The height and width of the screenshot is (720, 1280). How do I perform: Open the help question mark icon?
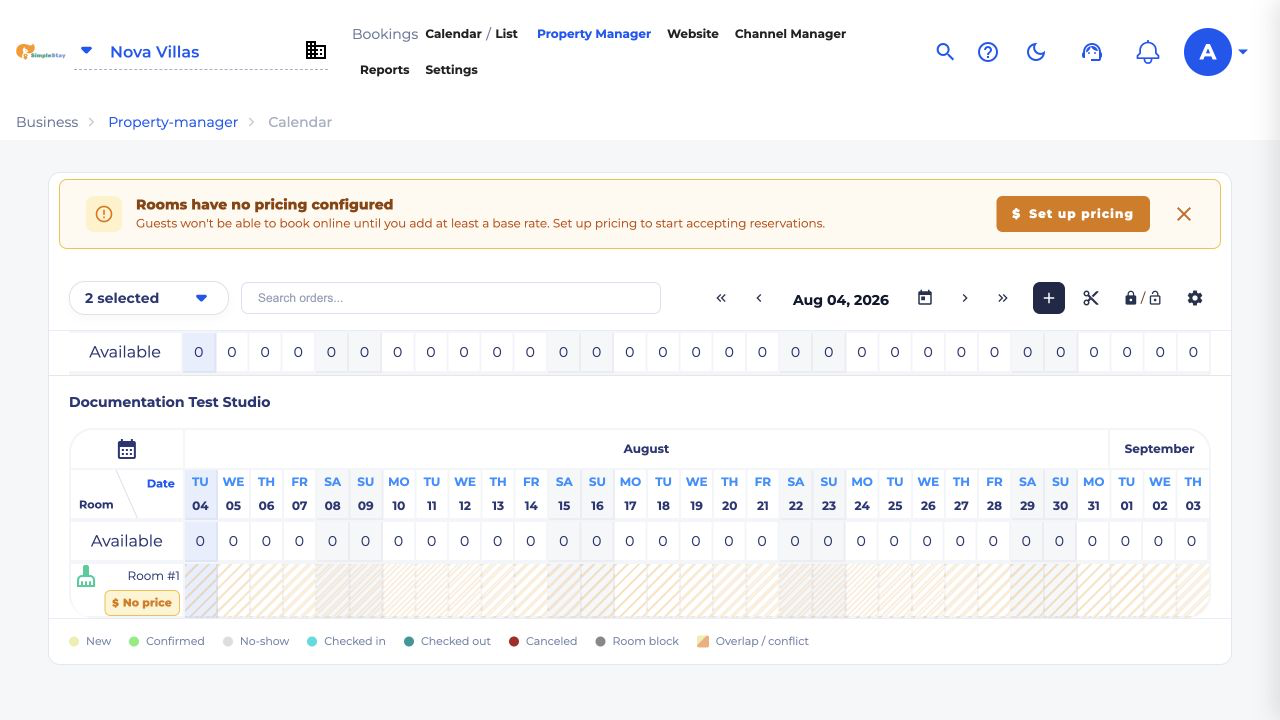(988, 52)
